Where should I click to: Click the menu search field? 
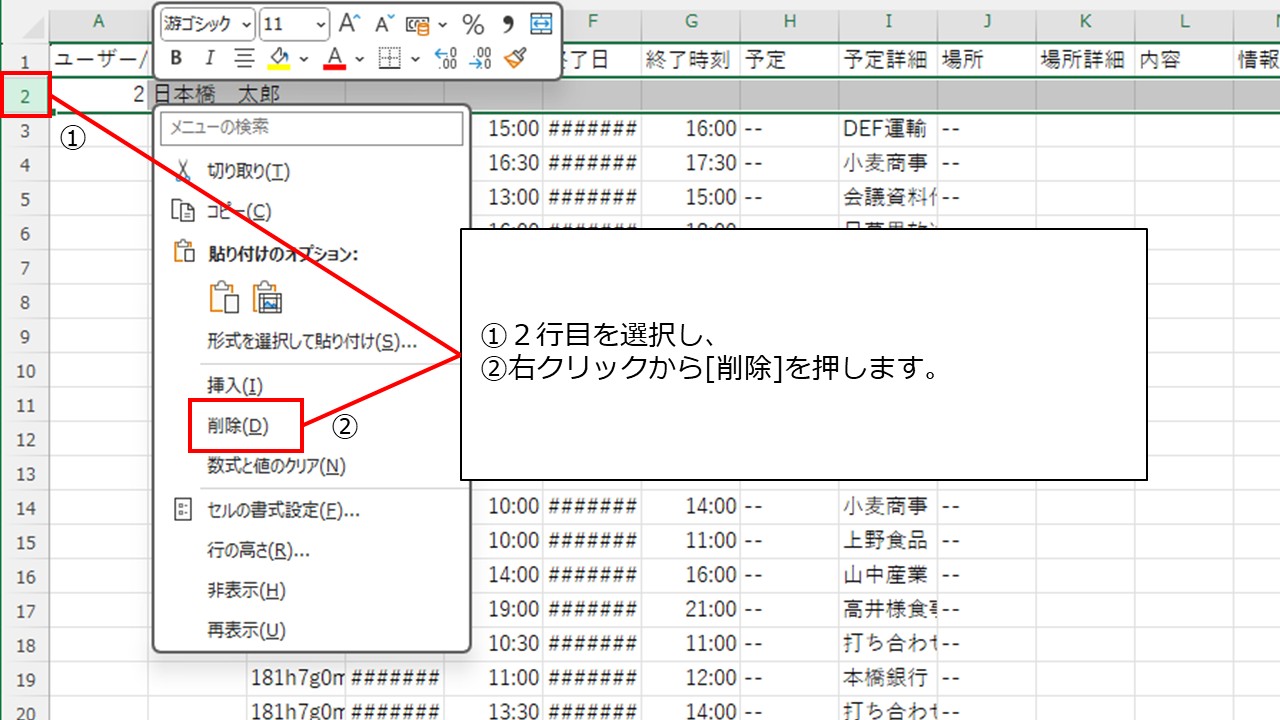(x=311, y=128)
